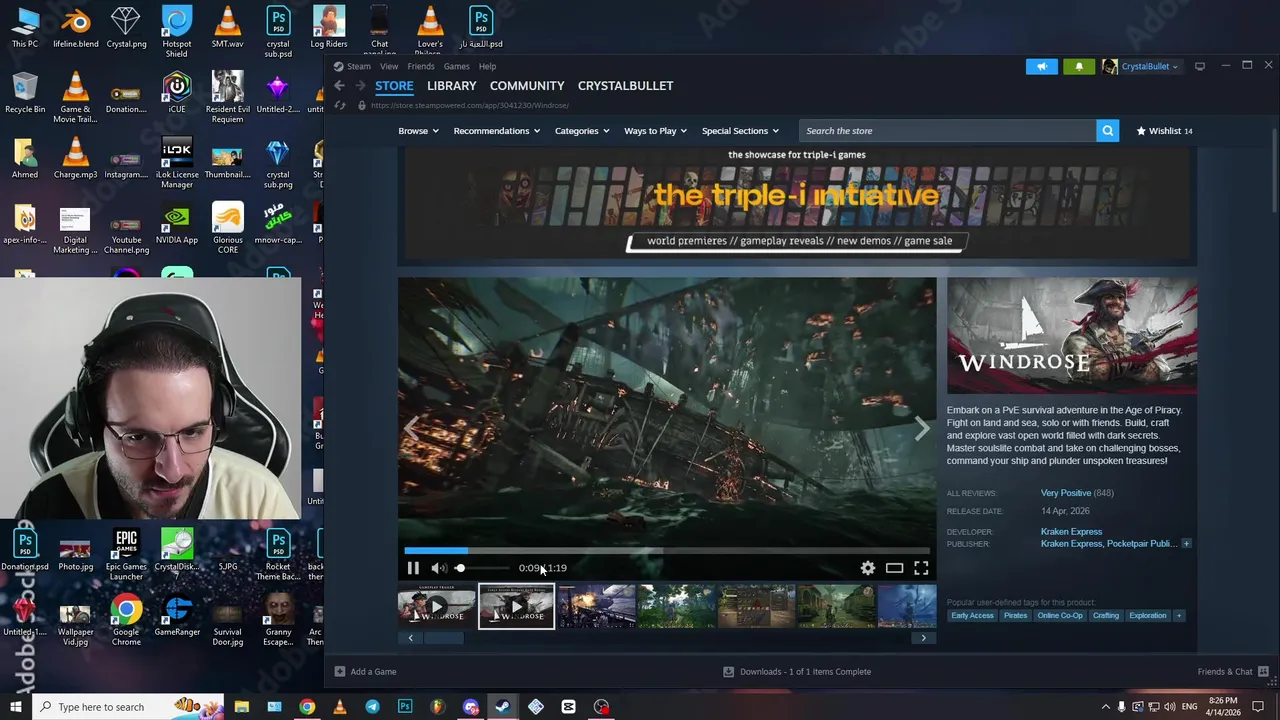Open the Help menu
1280x720 pixels.
pos(487,66)
